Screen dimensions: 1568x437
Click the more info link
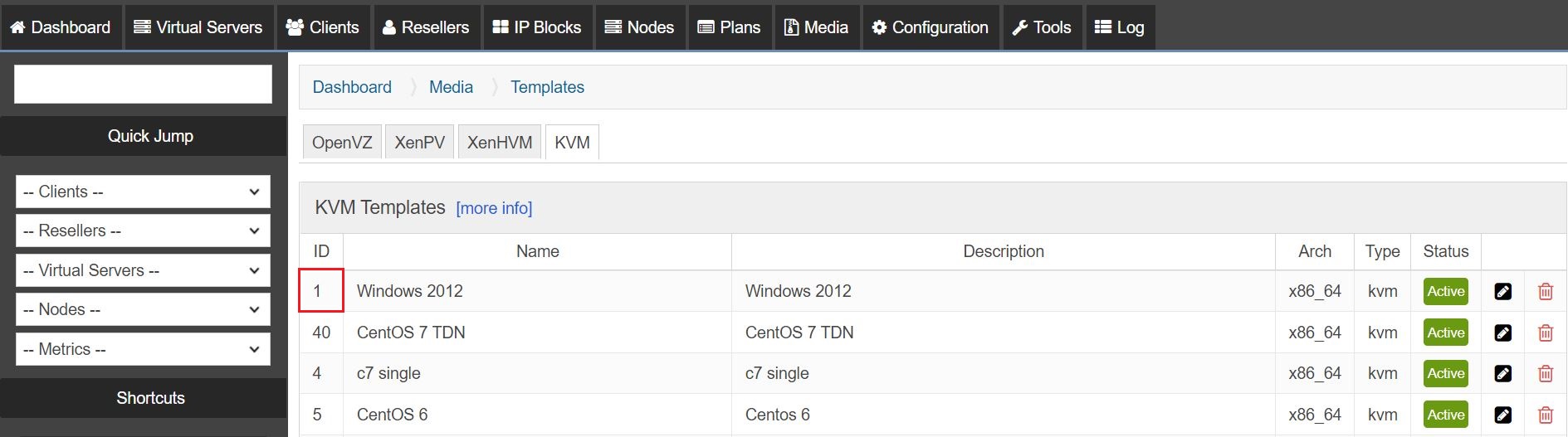[494, 208]
